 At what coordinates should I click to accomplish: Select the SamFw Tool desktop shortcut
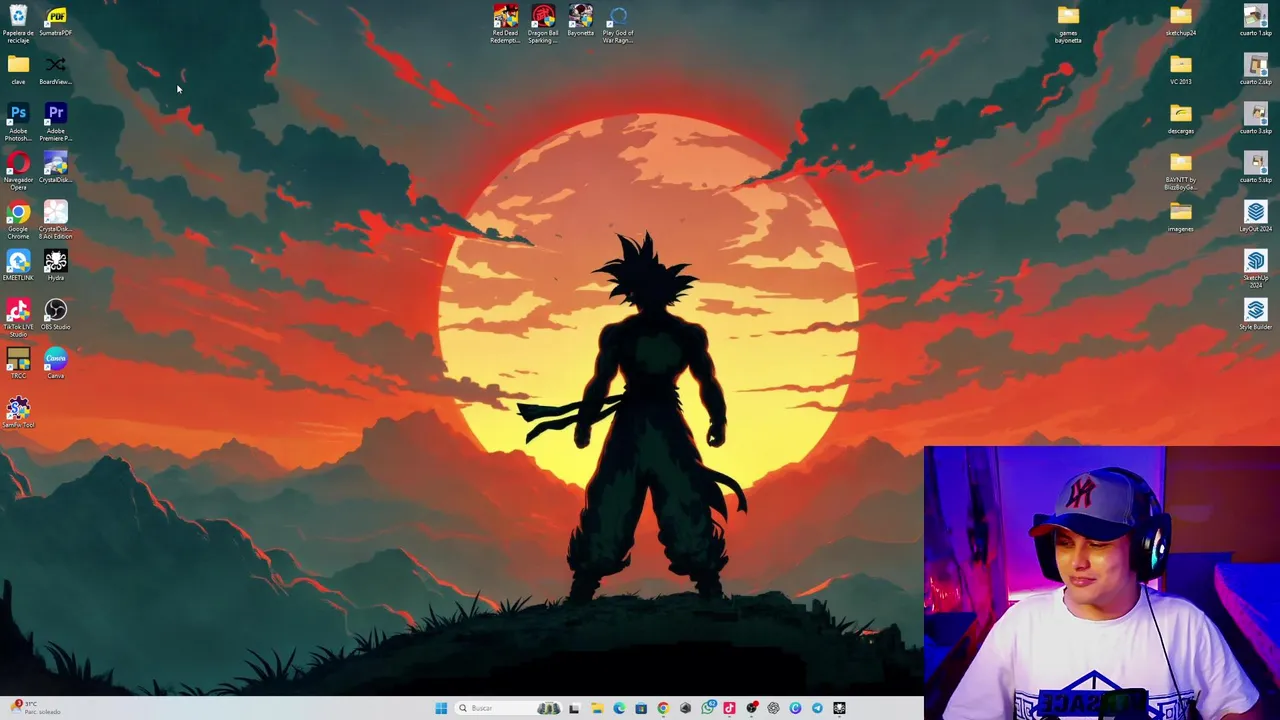click(18, 413)
